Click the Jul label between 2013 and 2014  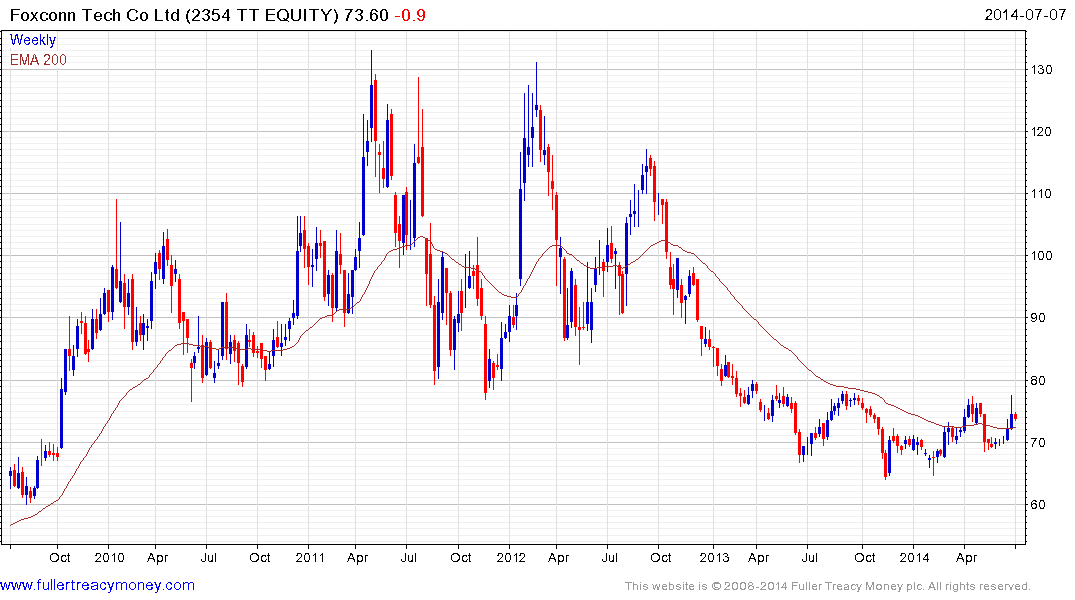coord(810,557)
